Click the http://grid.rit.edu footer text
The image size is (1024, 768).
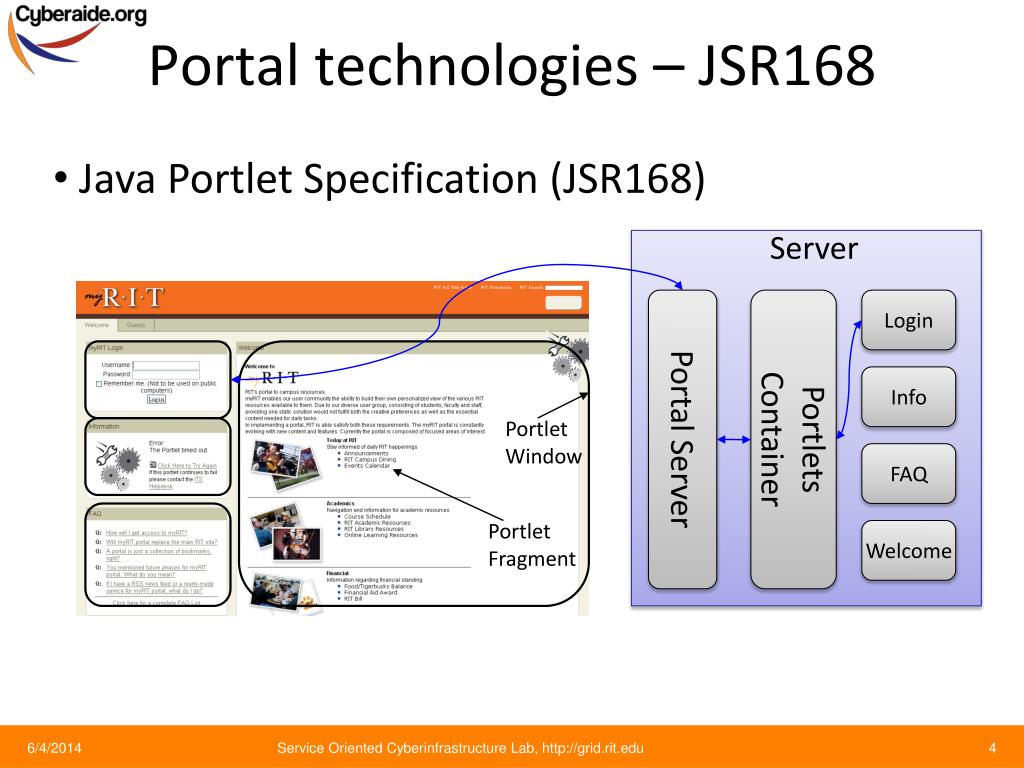click(593, 748)
